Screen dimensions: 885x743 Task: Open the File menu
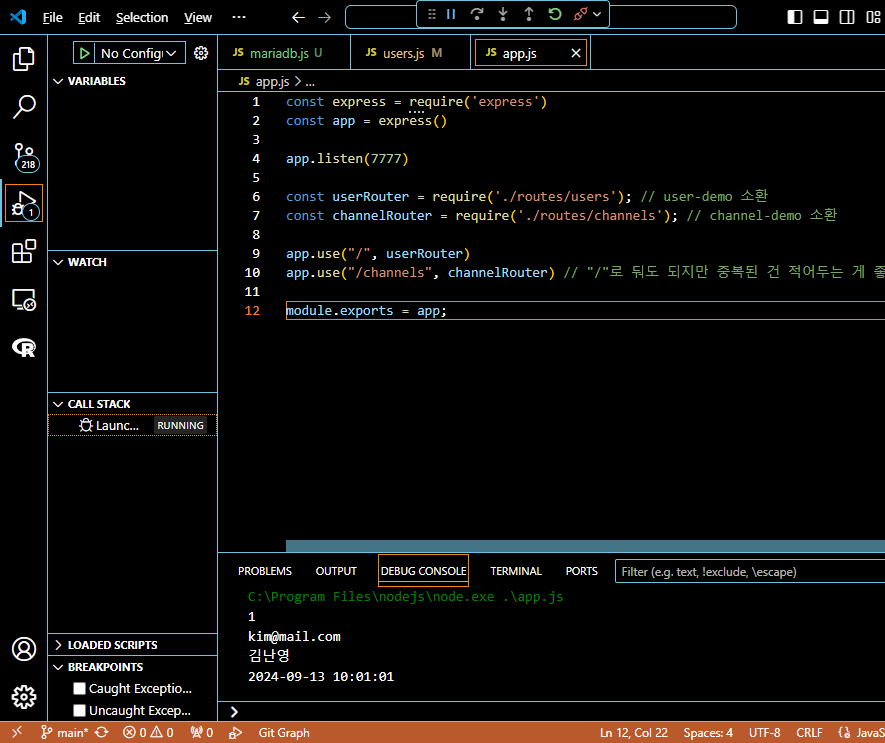[x=52, y=18]
